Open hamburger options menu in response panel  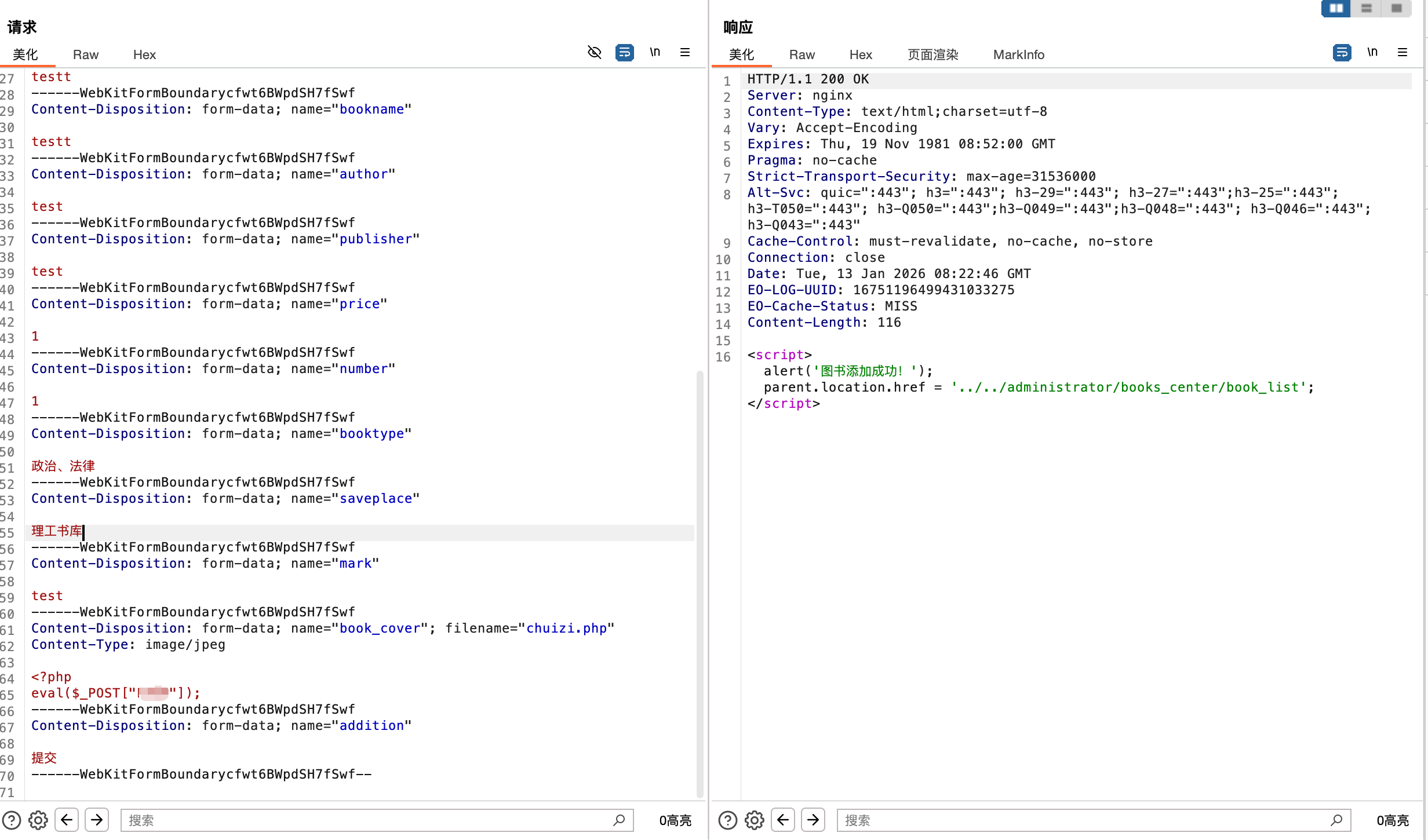(1402, 52)
